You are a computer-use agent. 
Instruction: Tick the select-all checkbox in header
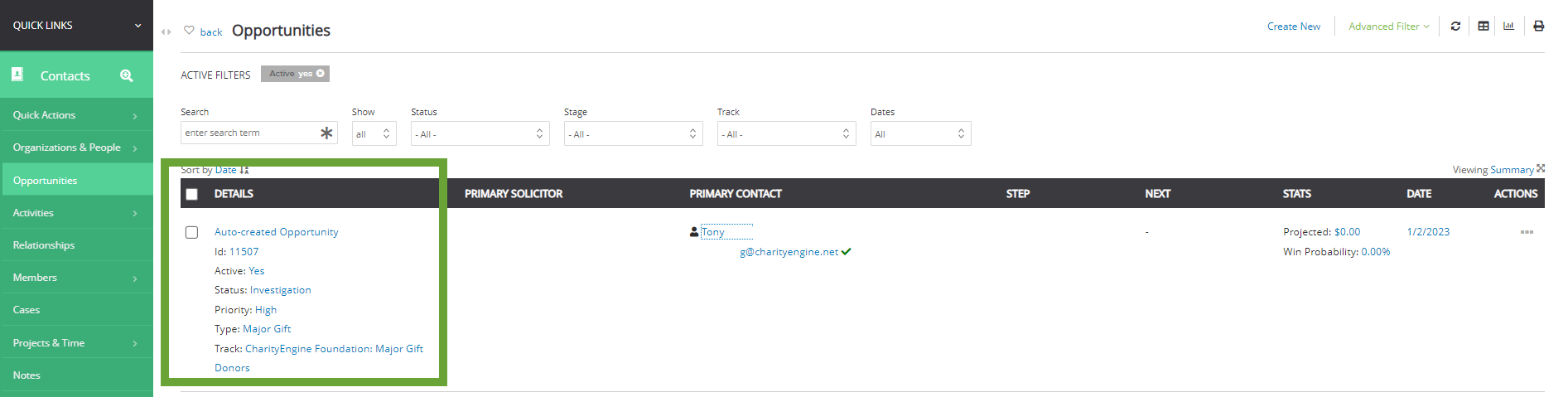coord(192,194)
